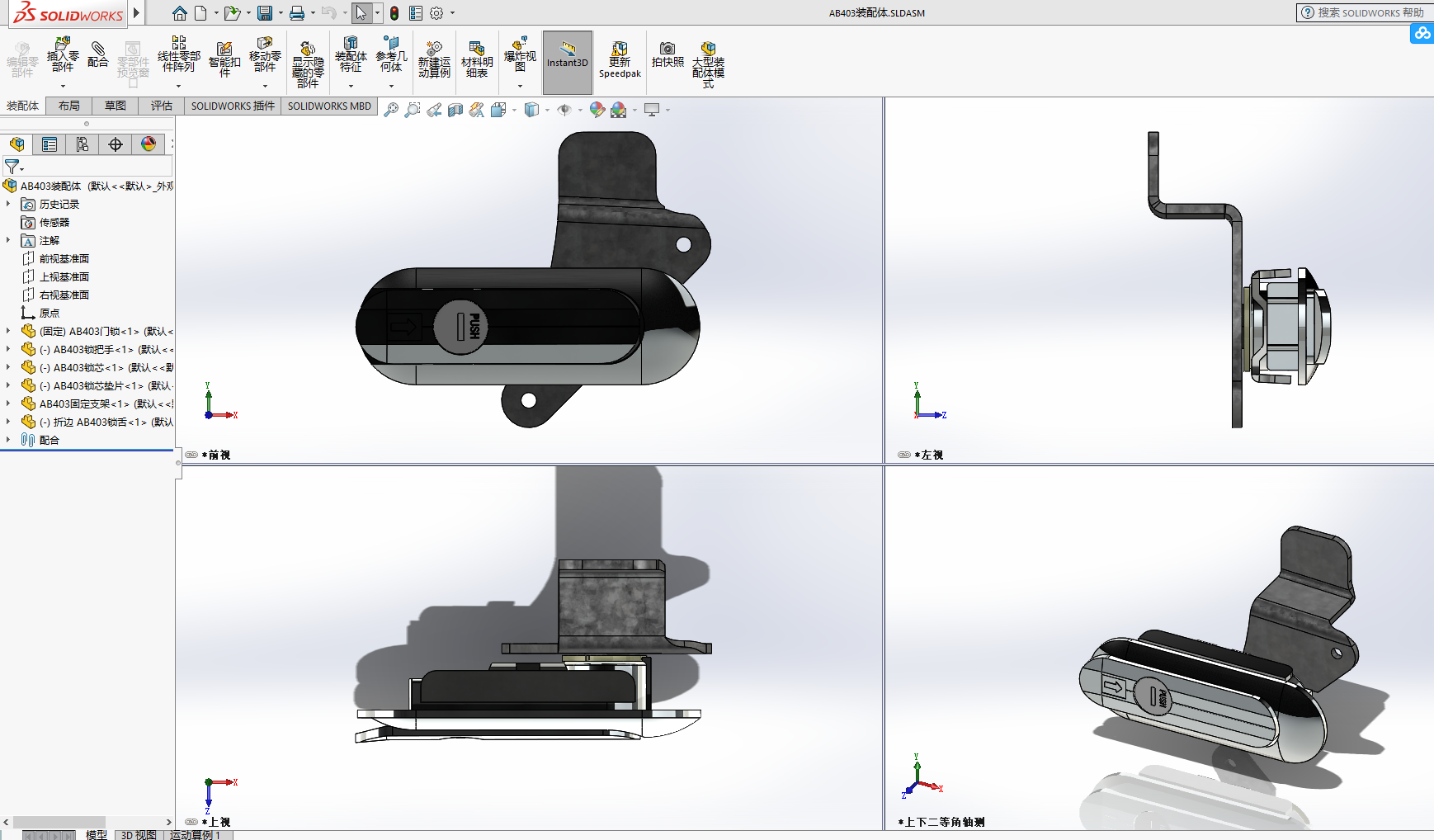Expand SOLIDWORKS menu flyout arrow

pyautogui.click(x=137, y=13)
